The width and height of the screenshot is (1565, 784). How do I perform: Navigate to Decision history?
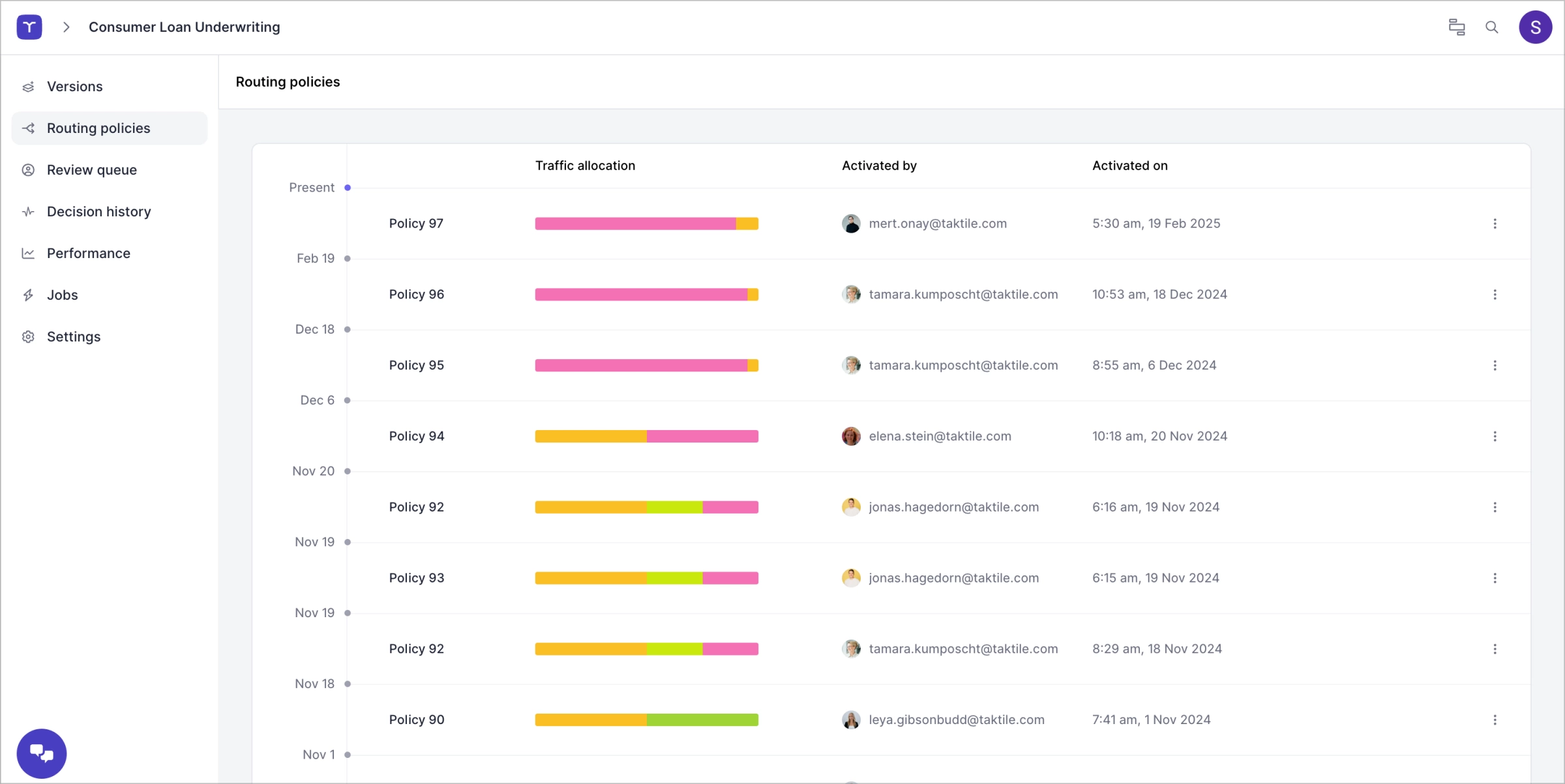click(x=98, y=212)
